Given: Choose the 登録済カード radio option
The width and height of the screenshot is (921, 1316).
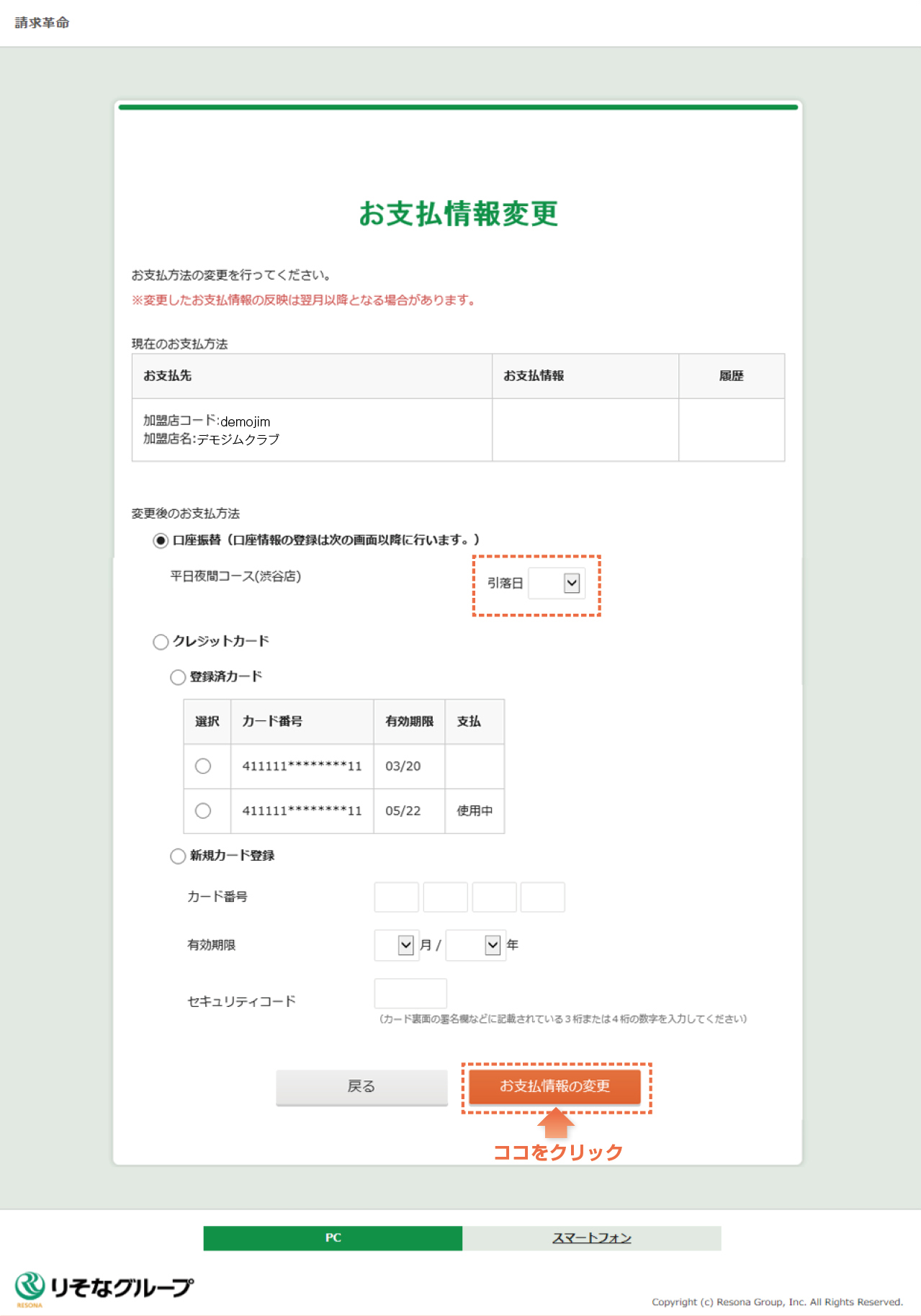Looking at the screenshot, I should click(x=178, y=677).
